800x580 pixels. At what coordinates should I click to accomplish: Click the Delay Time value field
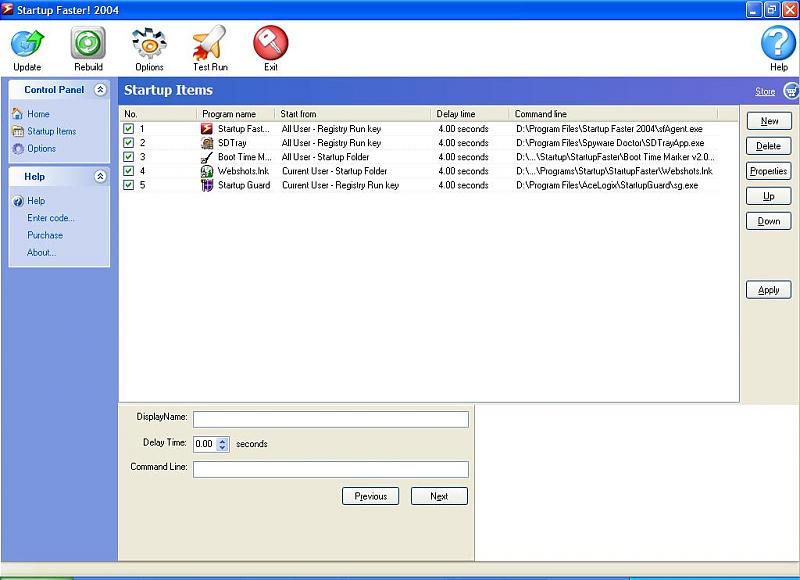click(205, 444)
